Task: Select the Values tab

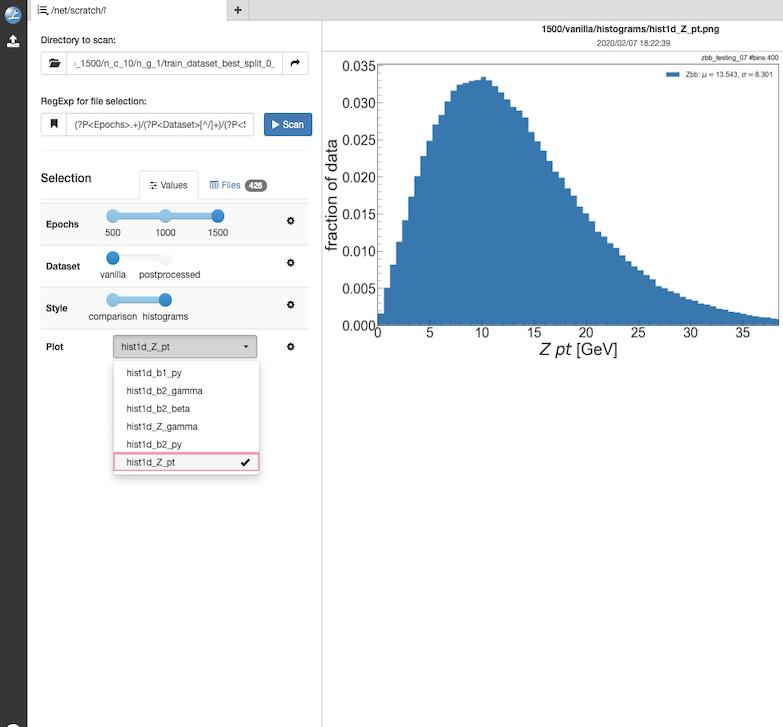Action: tap(168, 185)
